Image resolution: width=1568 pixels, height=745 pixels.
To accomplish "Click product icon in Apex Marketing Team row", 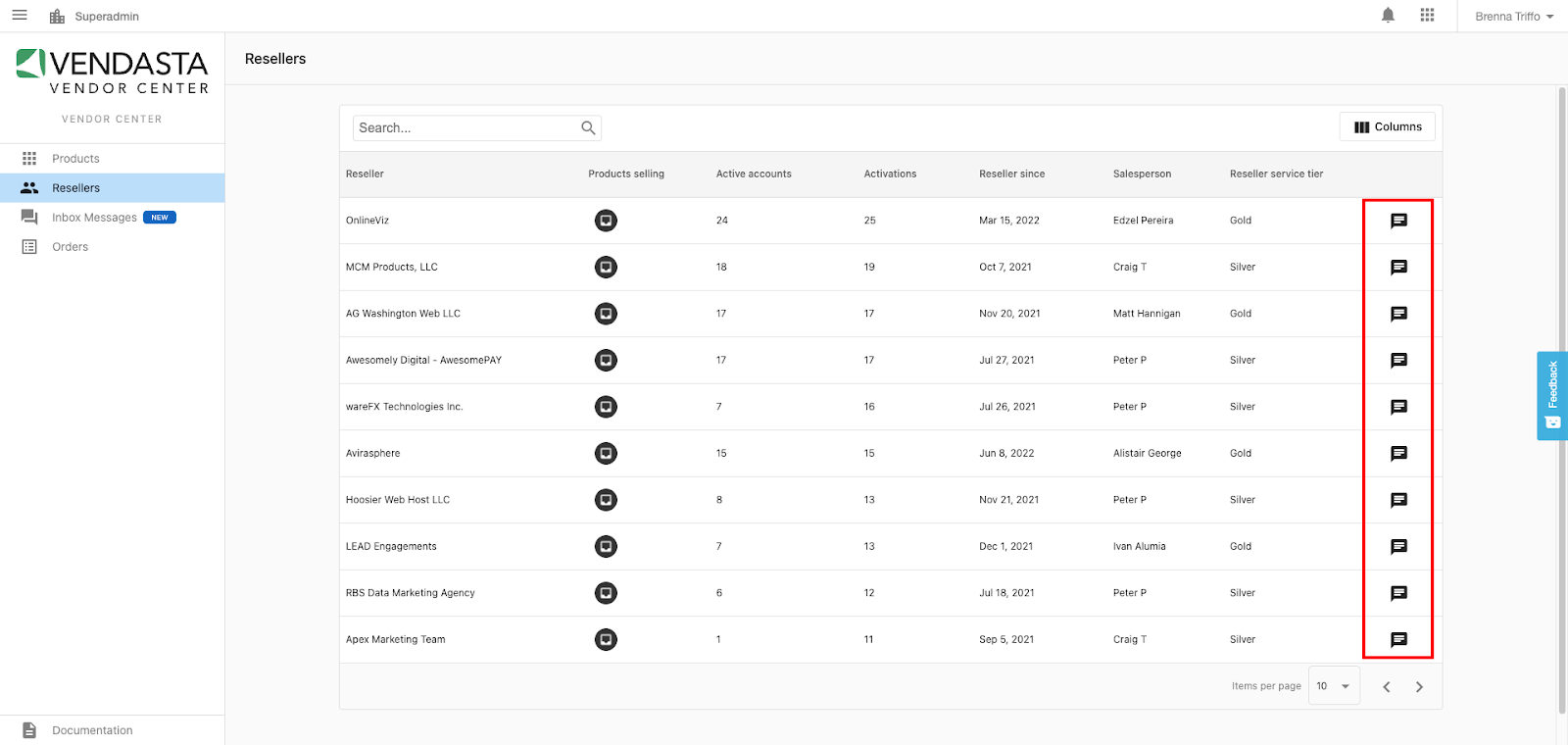I will (x=607, y=639).
